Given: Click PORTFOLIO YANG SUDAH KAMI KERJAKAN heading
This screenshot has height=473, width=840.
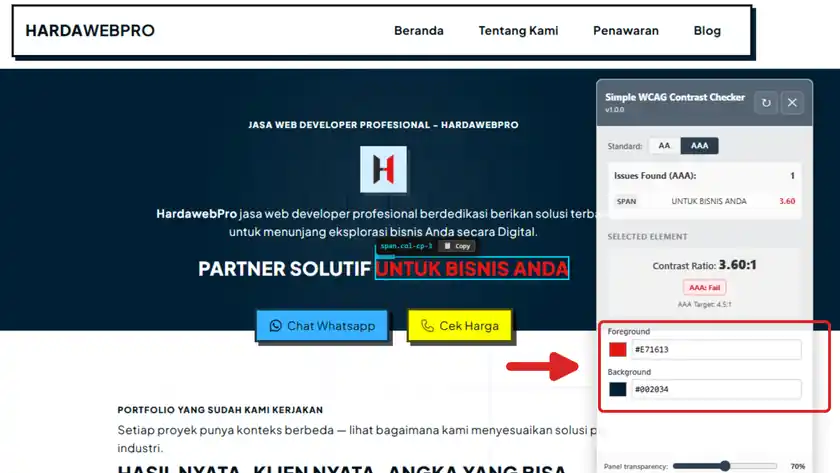Looking at the screenshot, I should (220, 410).
